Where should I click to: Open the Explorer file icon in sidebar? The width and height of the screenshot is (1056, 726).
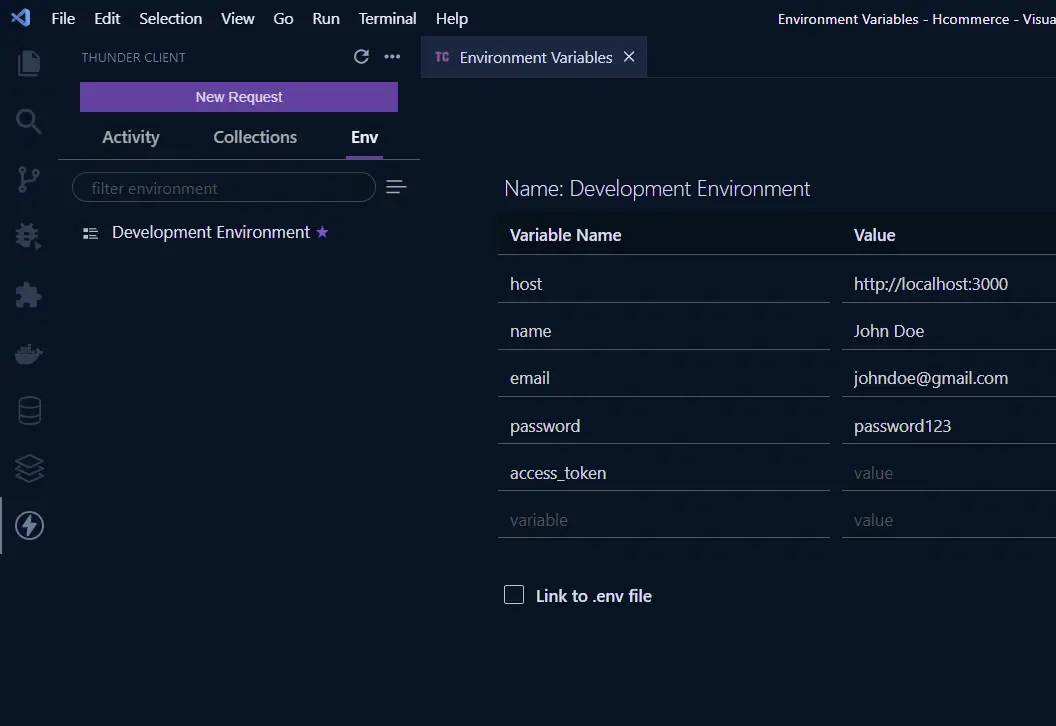point(29,63)
